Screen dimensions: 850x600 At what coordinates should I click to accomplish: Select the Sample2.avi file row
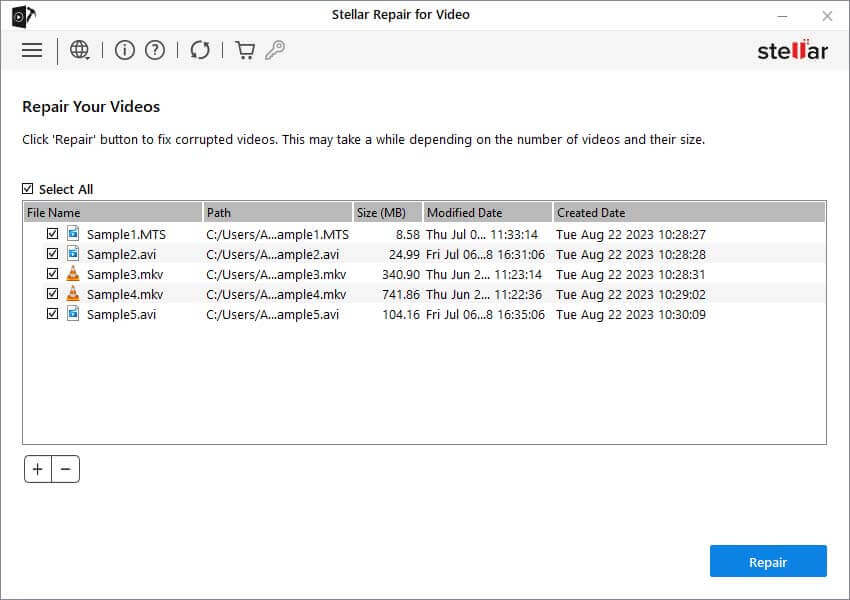tap(121, 254)
